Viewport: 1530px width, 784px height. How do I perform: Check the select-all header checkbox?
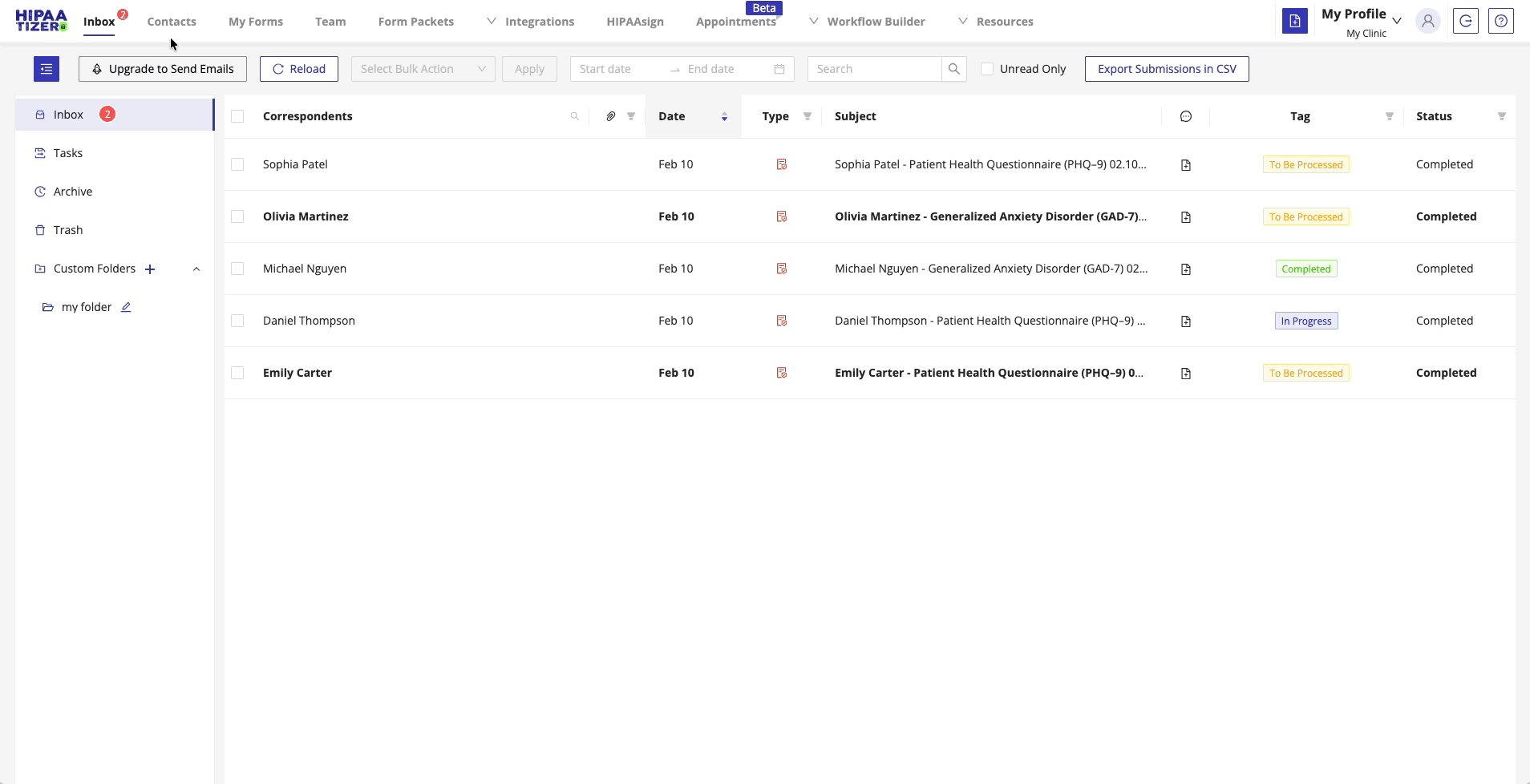tap(237, 116)
